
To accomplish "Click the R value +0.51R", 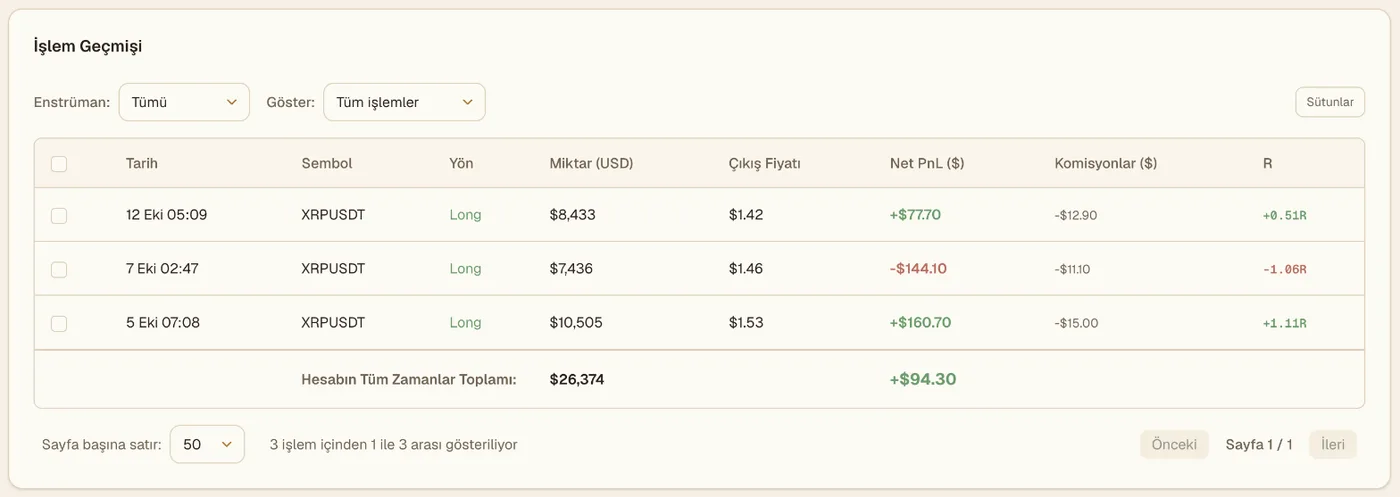I will (x=1284, y=215).
